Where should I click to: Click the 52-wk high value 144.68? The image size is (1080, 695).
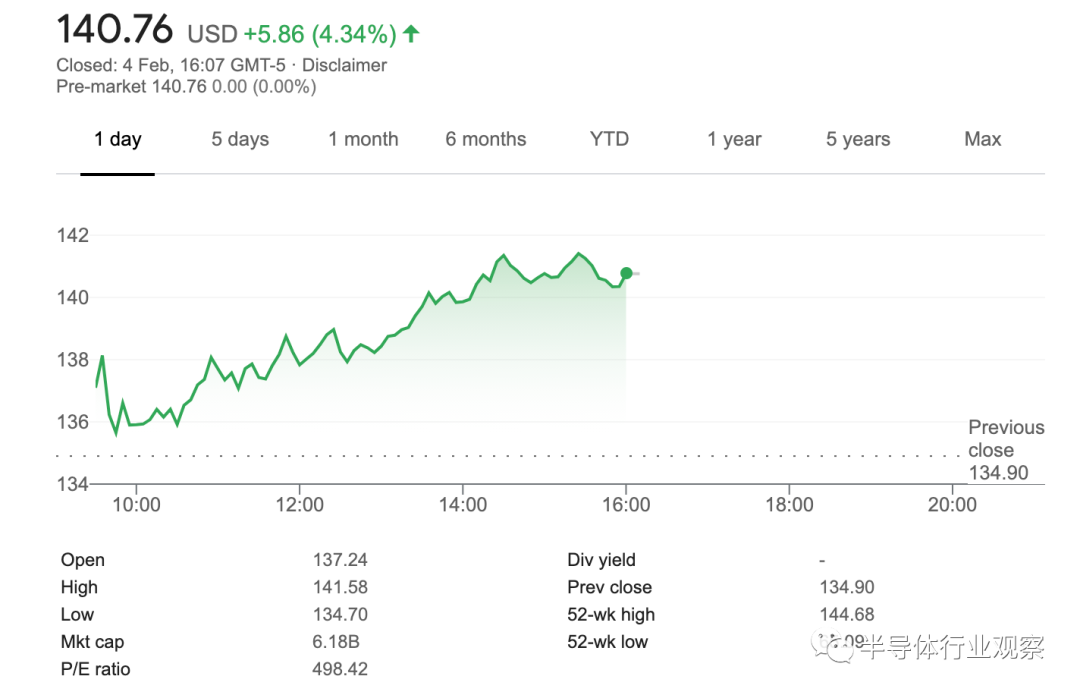coord(847,614)
